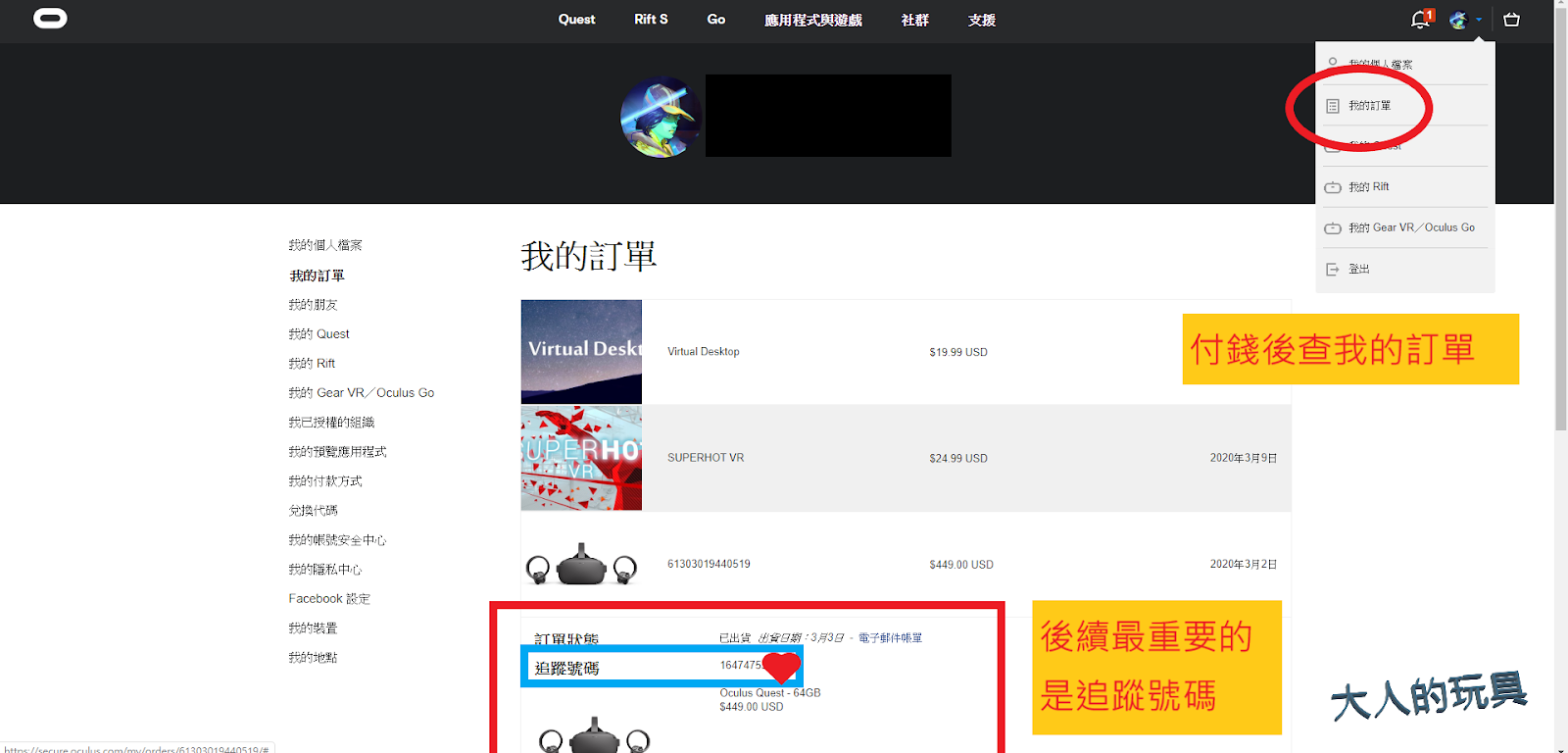Click the 2020年3月9日 order date
This screenshot has height=753, width=1568.
coord(1243,458)
